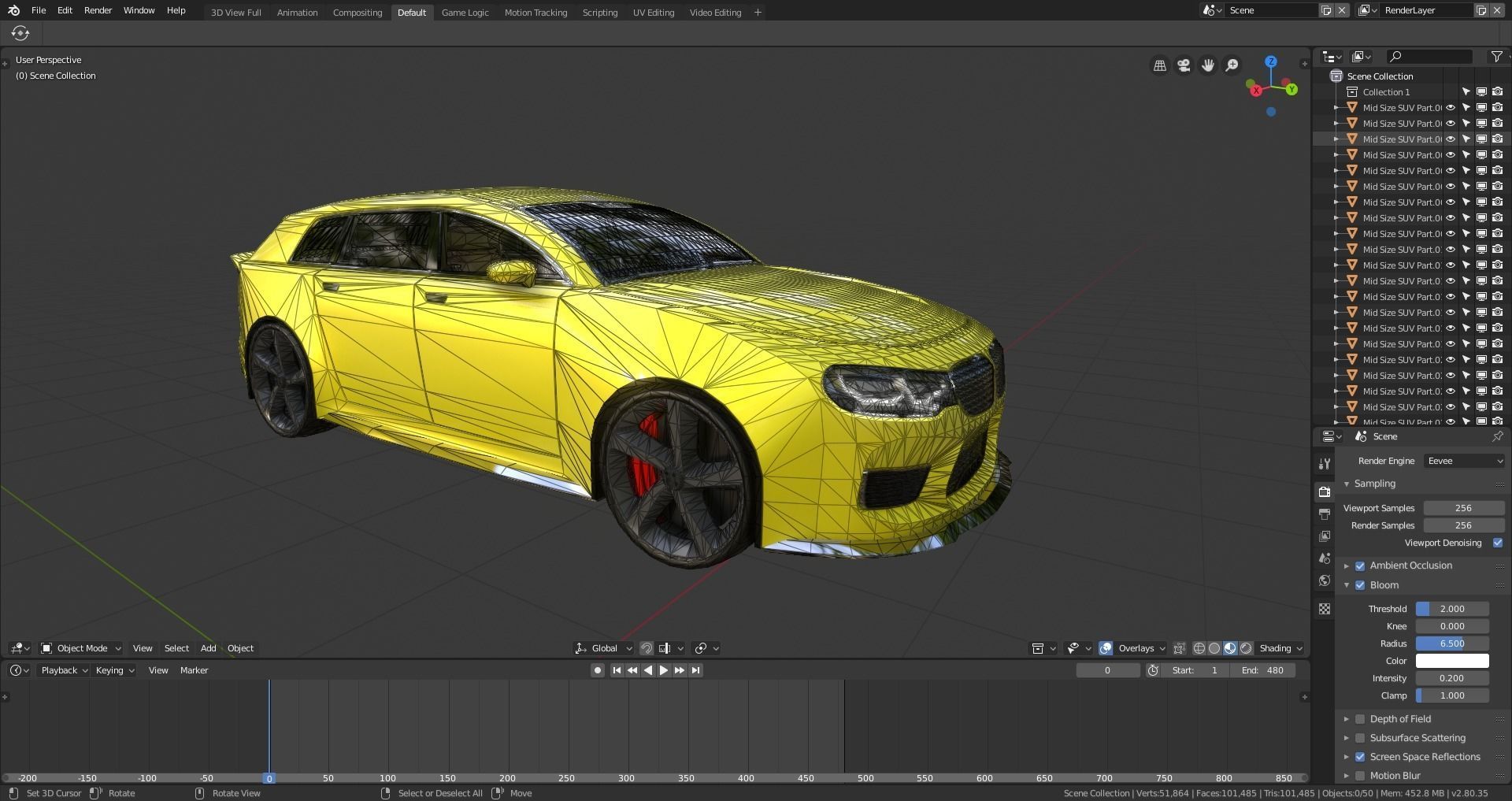1512x801 pixels.
Task: Click the Blender logo menu icon
Action: (x=13, y=10)
